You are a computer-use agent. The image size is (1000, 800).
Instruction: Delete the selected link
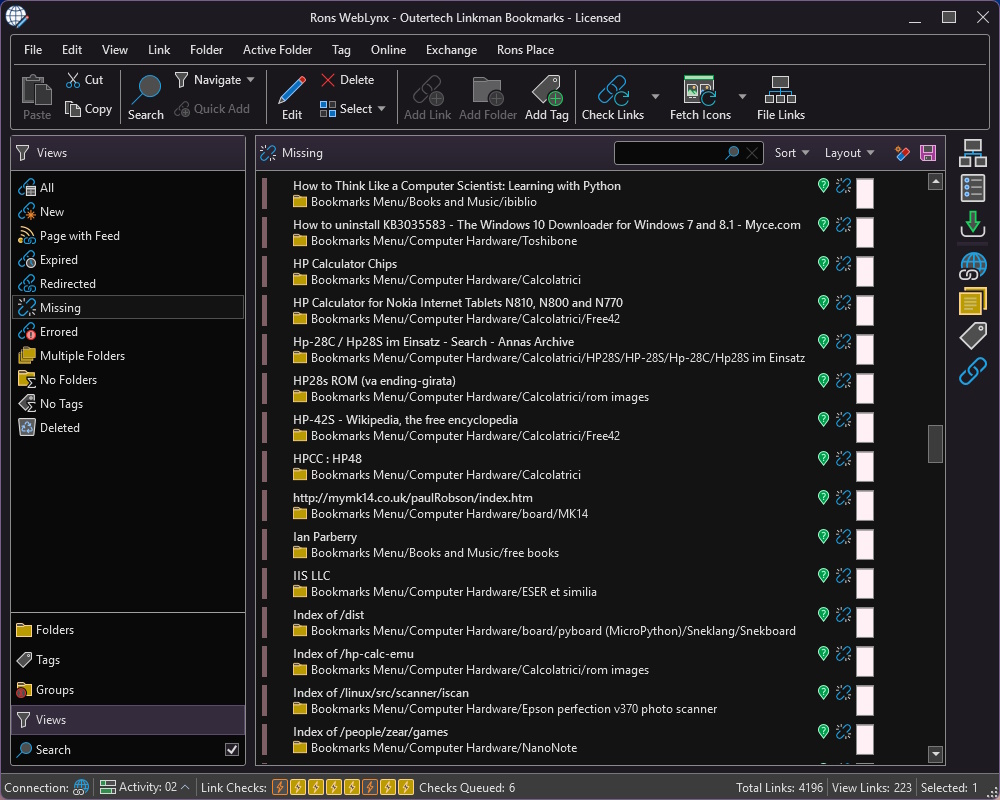point(348,80)
